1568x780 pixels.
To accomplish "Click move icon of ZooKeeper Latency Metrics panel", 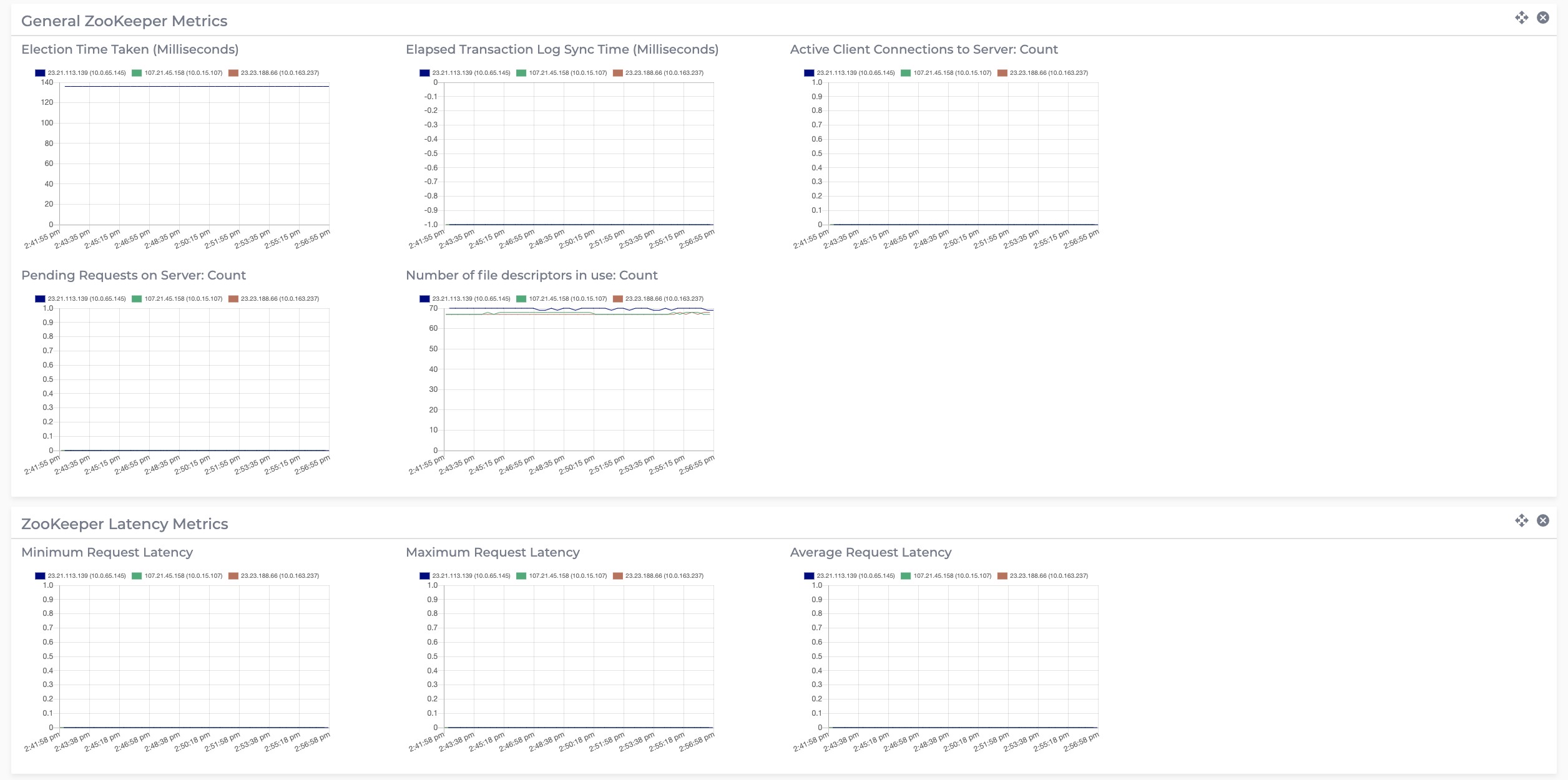I will tap(1521, 520).
